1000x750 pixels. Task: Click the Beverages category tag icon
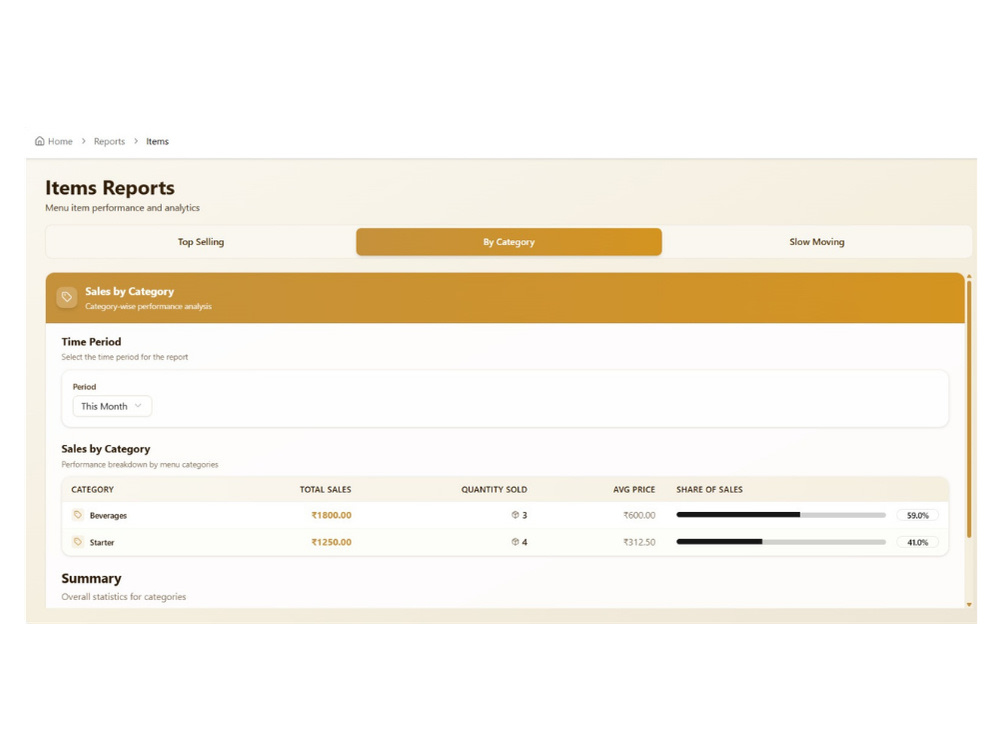(78, 515)
